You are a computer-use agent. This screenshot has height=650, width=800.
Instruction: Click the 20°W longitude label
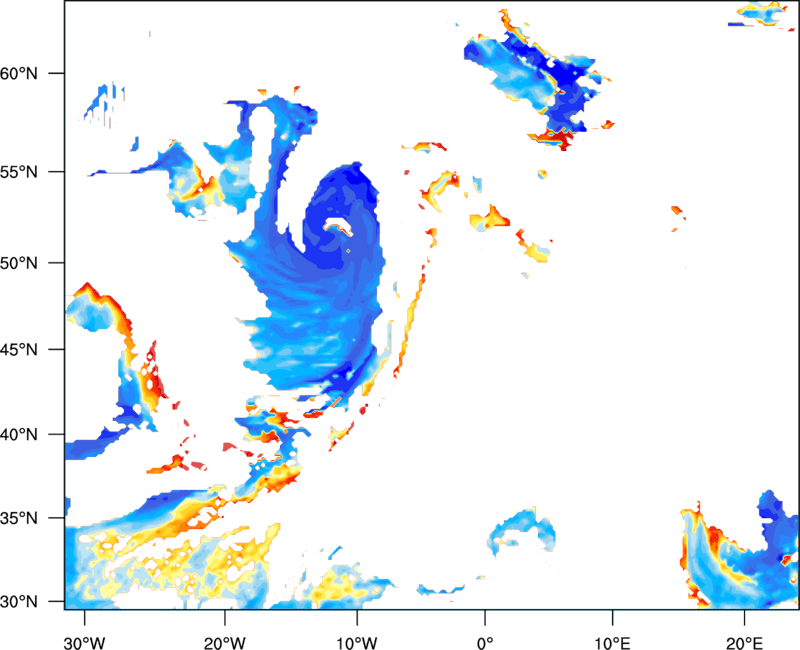[x=224, y=643]
